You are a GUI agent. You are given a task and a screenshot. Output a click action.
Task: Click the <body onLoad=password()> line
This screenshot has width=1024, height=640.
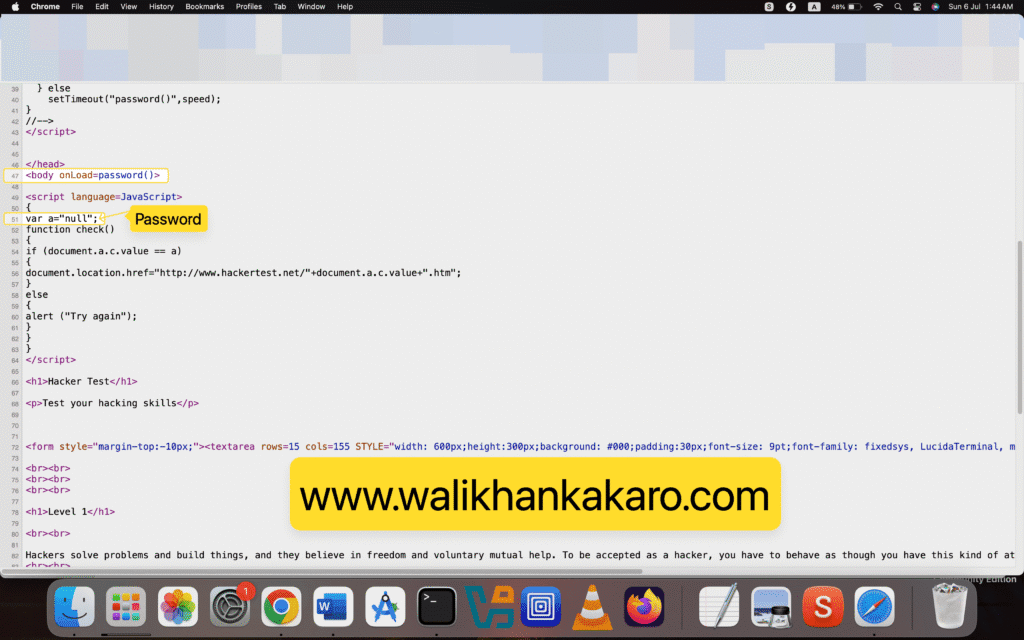(93, 175)
